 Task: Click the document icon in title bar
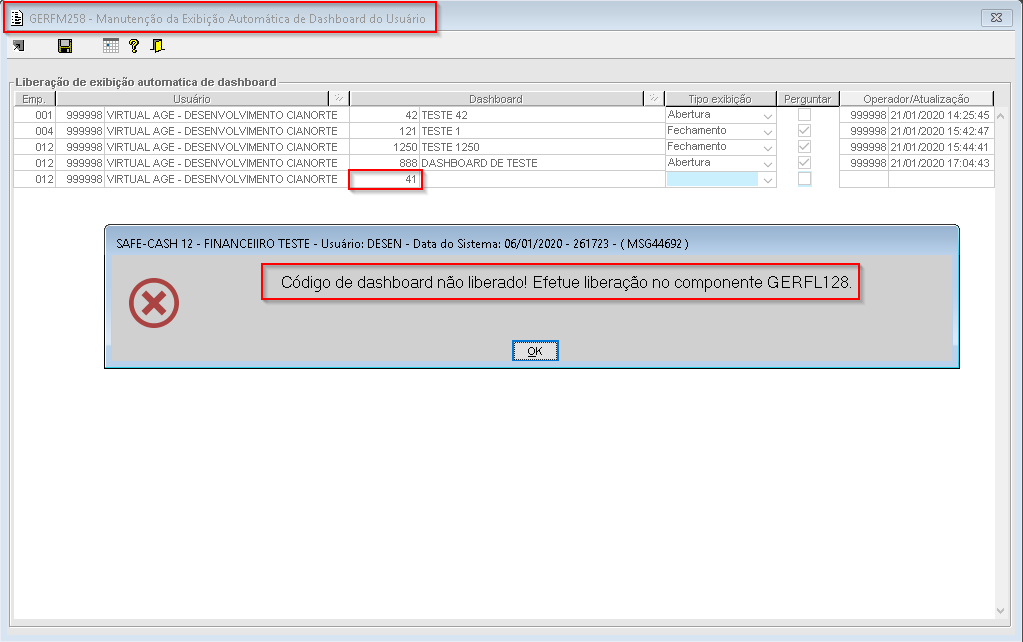pos(17,18)
